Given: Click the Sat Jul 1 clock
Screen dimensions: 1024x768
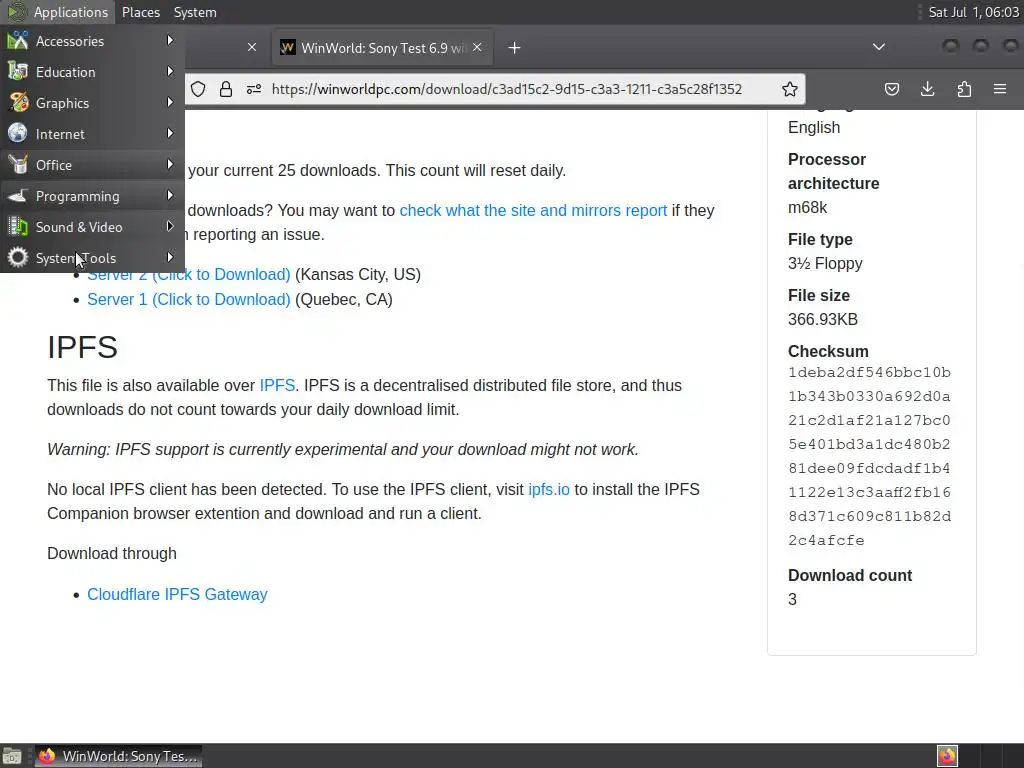Looking at the screenshot, I should [973, 12].
